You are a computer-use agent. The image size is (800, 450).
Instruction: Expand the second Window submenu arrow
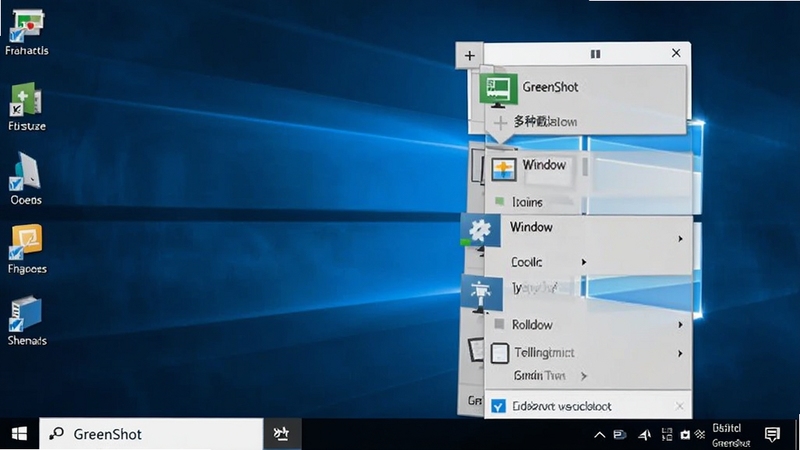coord(680,239)
